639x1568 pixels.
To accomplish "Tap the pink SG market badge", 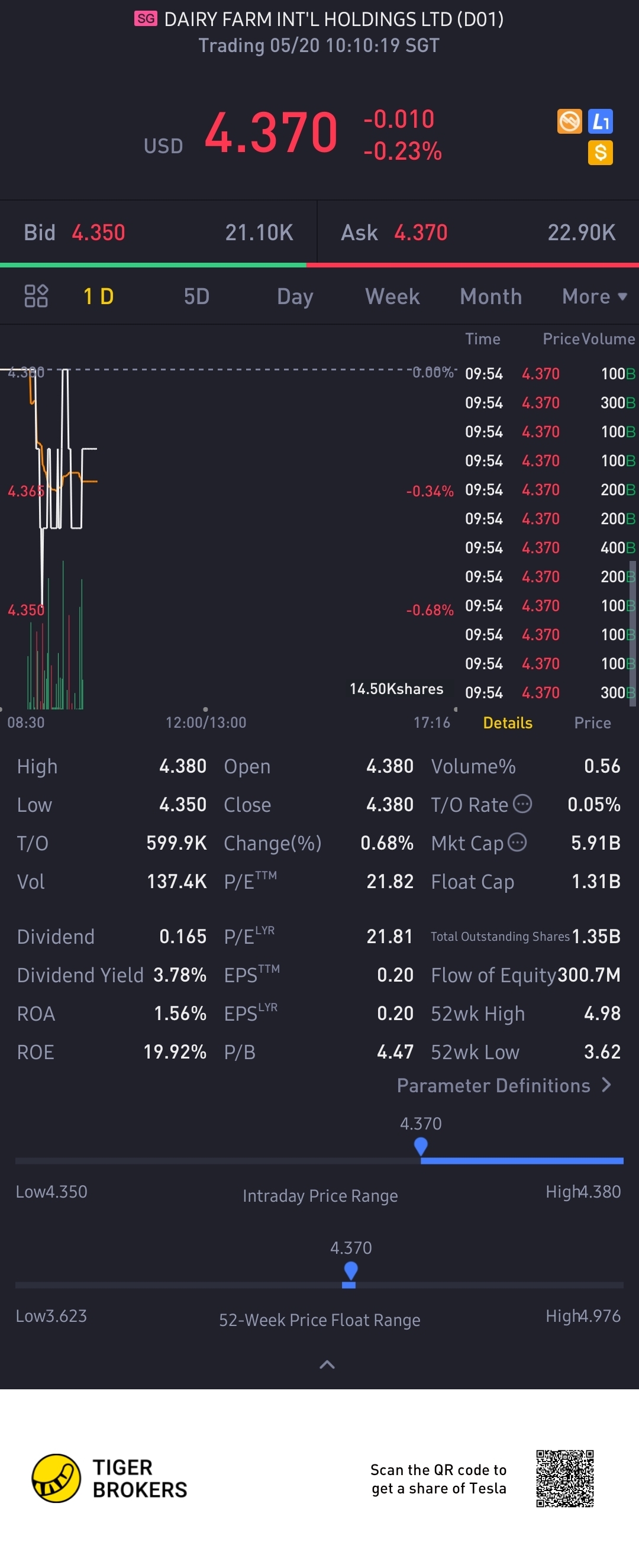I will (x=146, y=19).
